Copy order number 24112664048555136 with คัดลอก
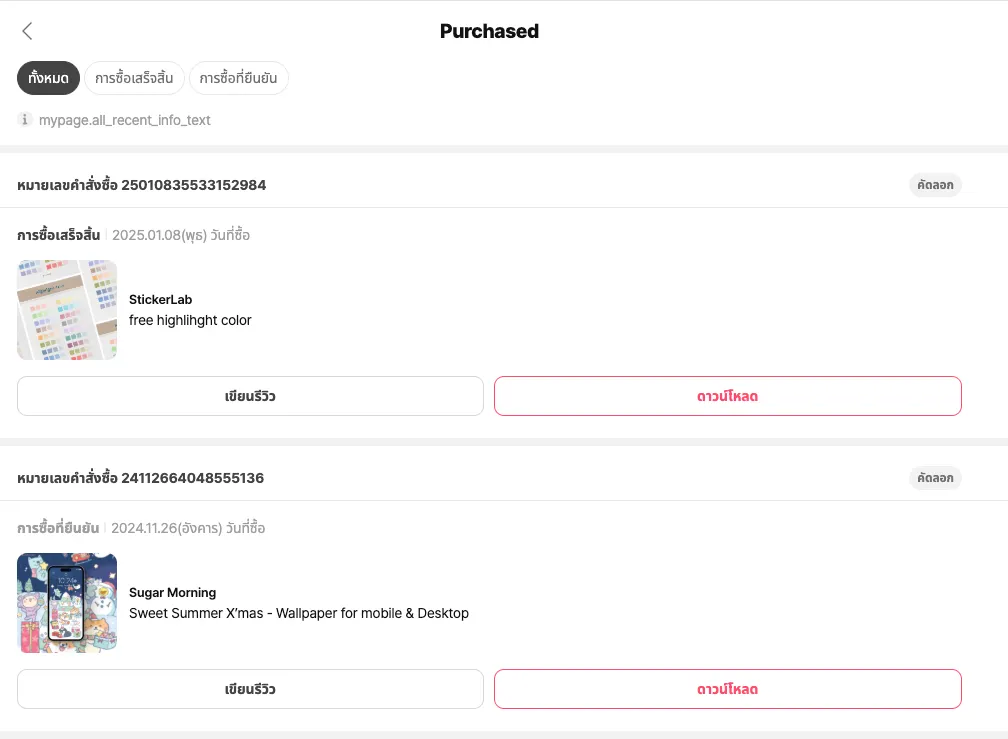1008x739 pixels. click(935, 478)
